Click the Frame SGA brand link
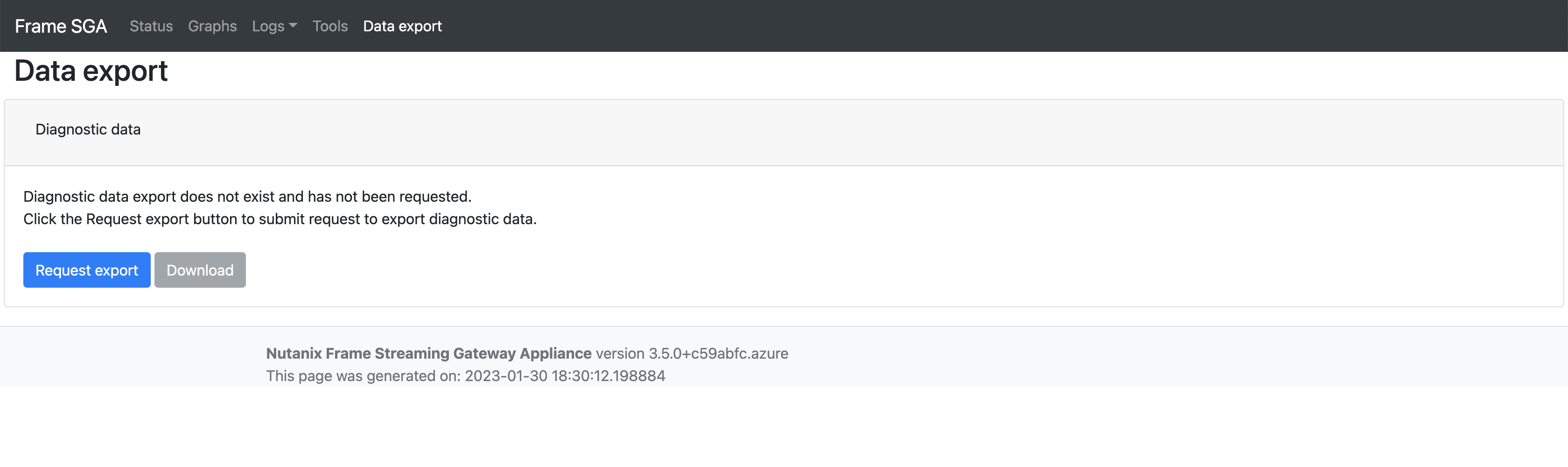 coord(61,26)
